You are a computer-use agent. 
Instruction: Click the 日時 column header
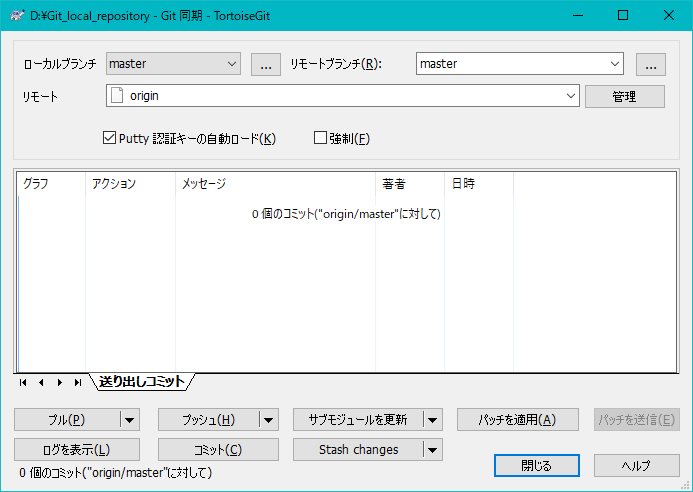(479, 183)
